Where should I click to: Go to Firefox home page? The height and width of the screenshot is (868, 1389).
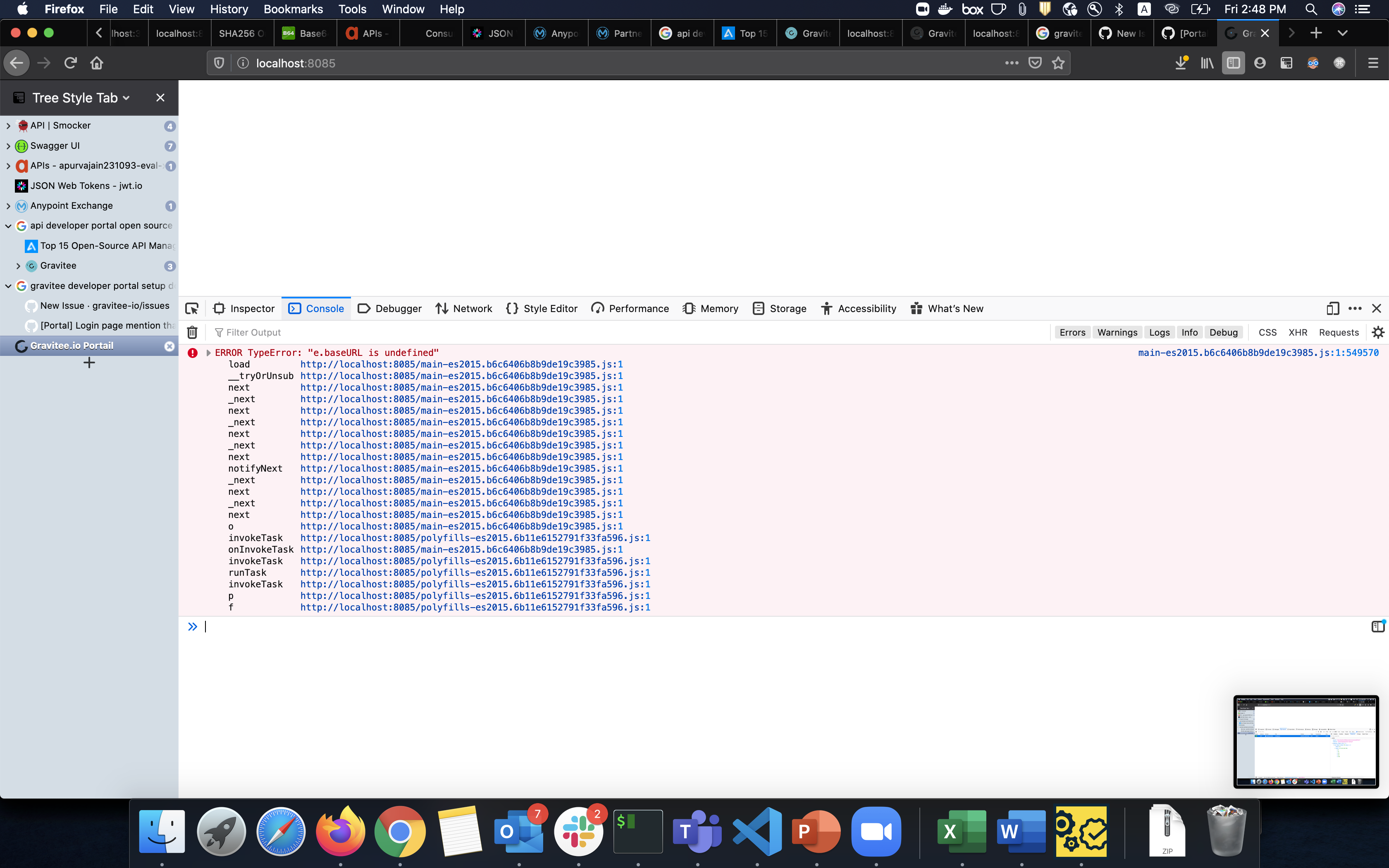[x=97, y=63]
